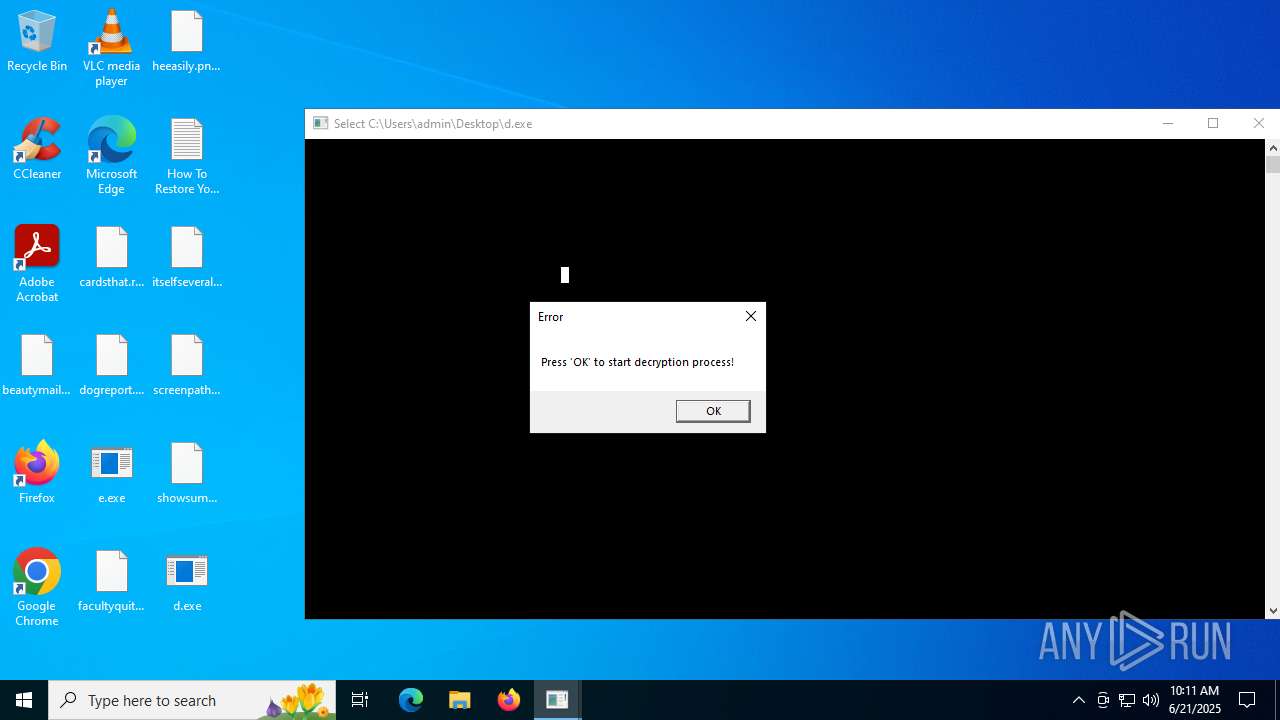The image size is (1280, 720).
Task: Select the VLC media player shortcut
Action: click(111, 48)
